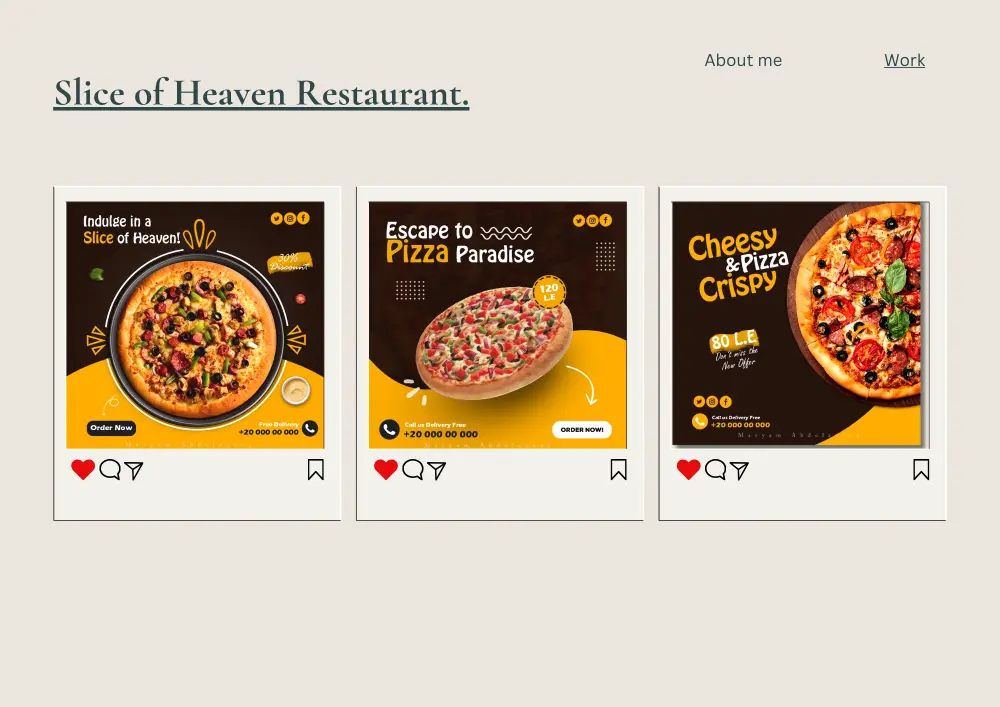This screenshot has height=707, width=1000.
Task: Open the Escape to Pizza Paradise image
Action: [497, 324]
